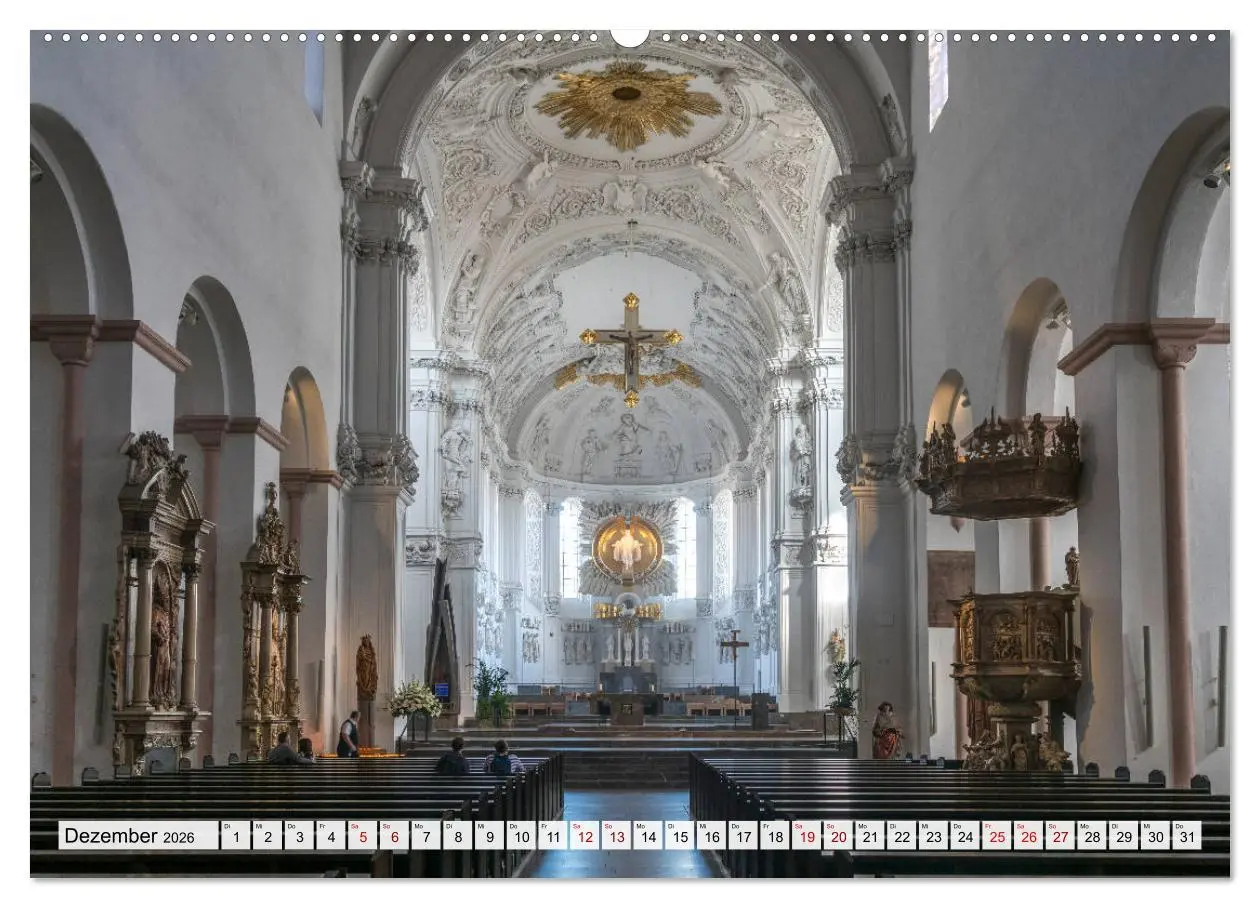Select the Fr label above date 18
Image resolution: width=1260 pixels, height=908 pixels.
765,825
